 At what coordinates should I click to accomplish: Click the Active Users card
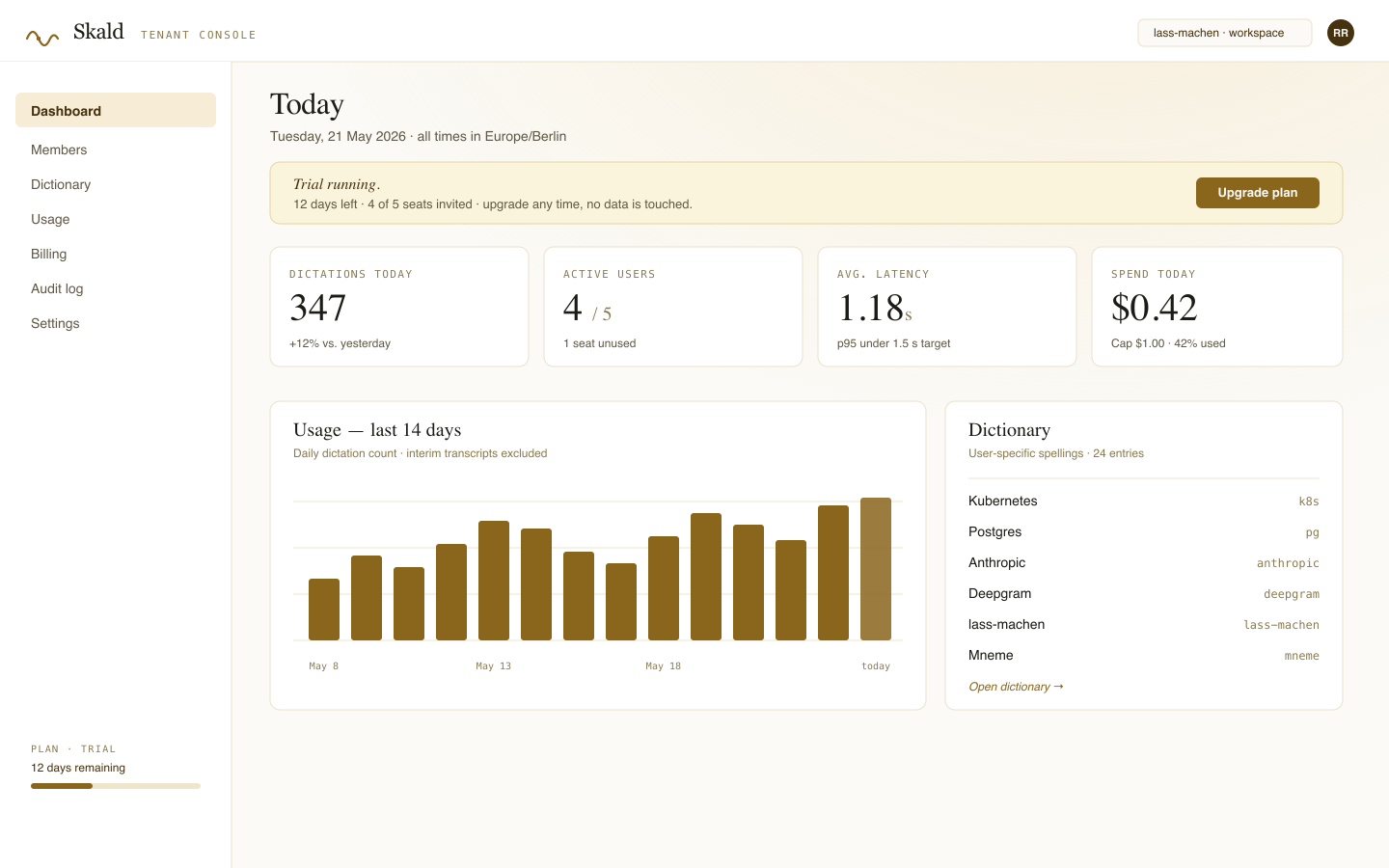click(673, 307)
